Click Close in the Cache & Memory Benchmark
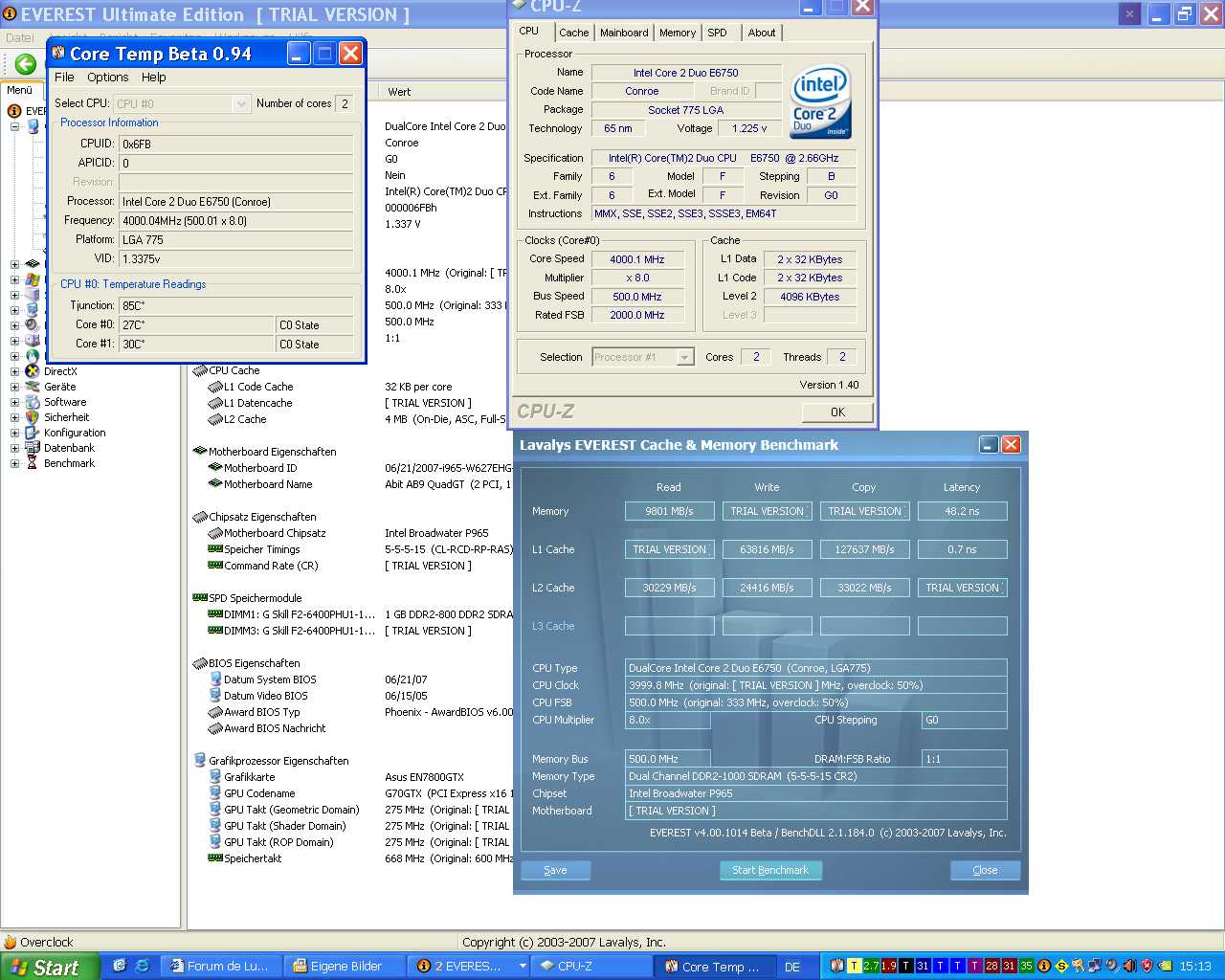Image resolution: width=1225 pixels, height=980 pixels. coord(985,870)
